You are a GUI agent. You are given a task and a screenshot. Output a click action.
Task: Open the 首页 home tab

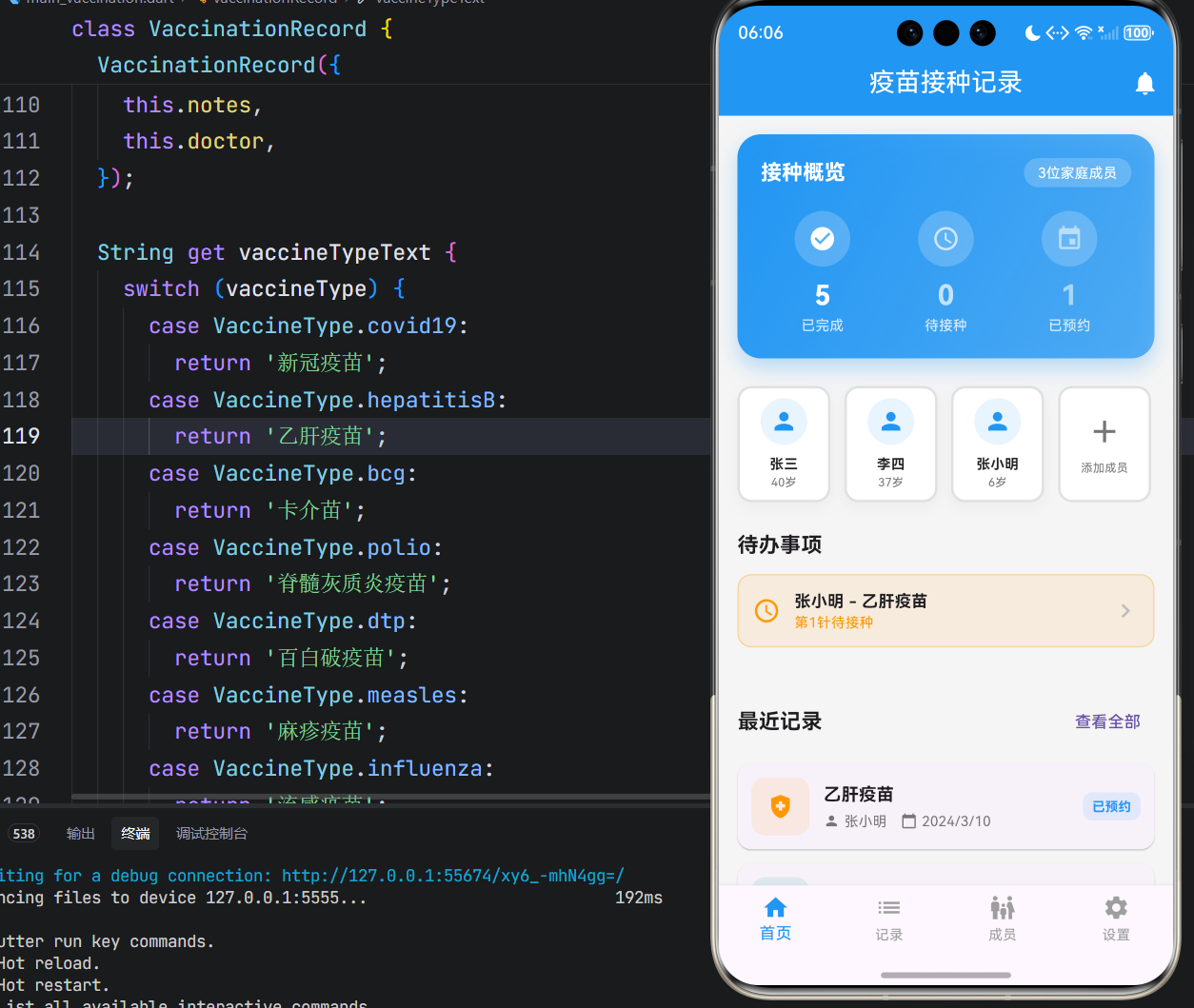tap(776, 919)
